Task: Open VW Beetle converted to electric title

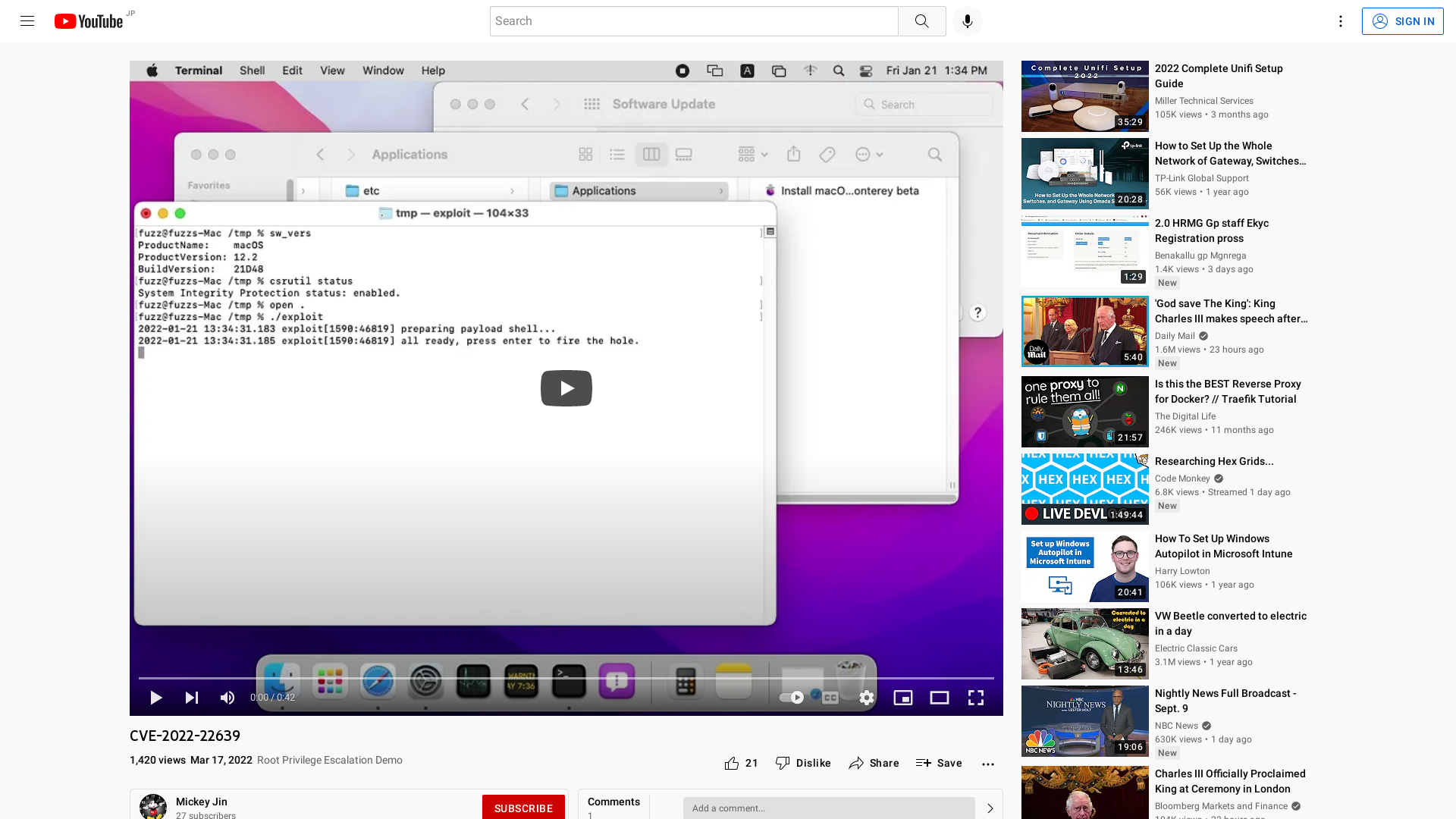Action: [1230, 623]
